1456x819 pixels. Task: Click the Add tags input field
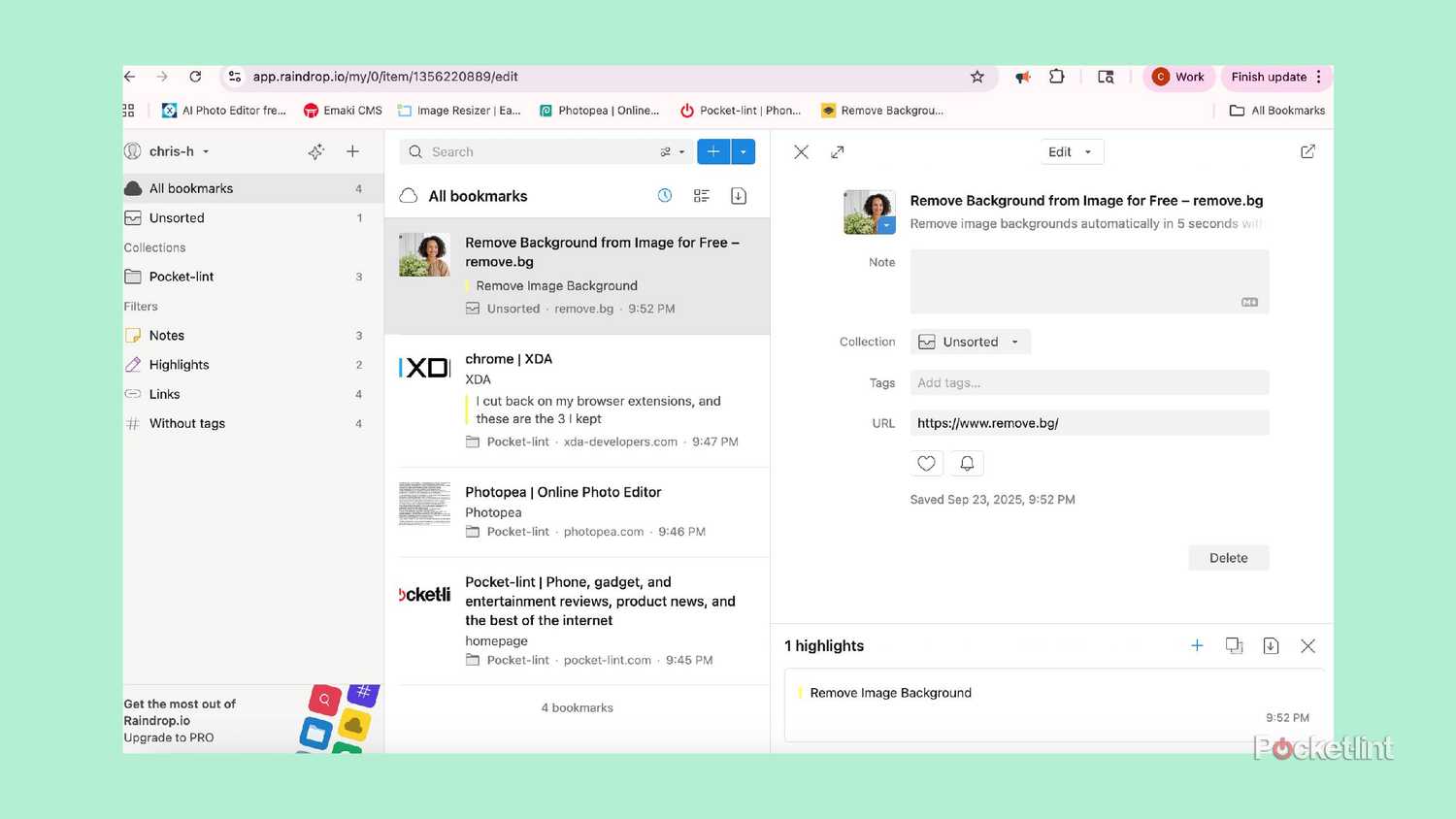[x=1088, y=383]
